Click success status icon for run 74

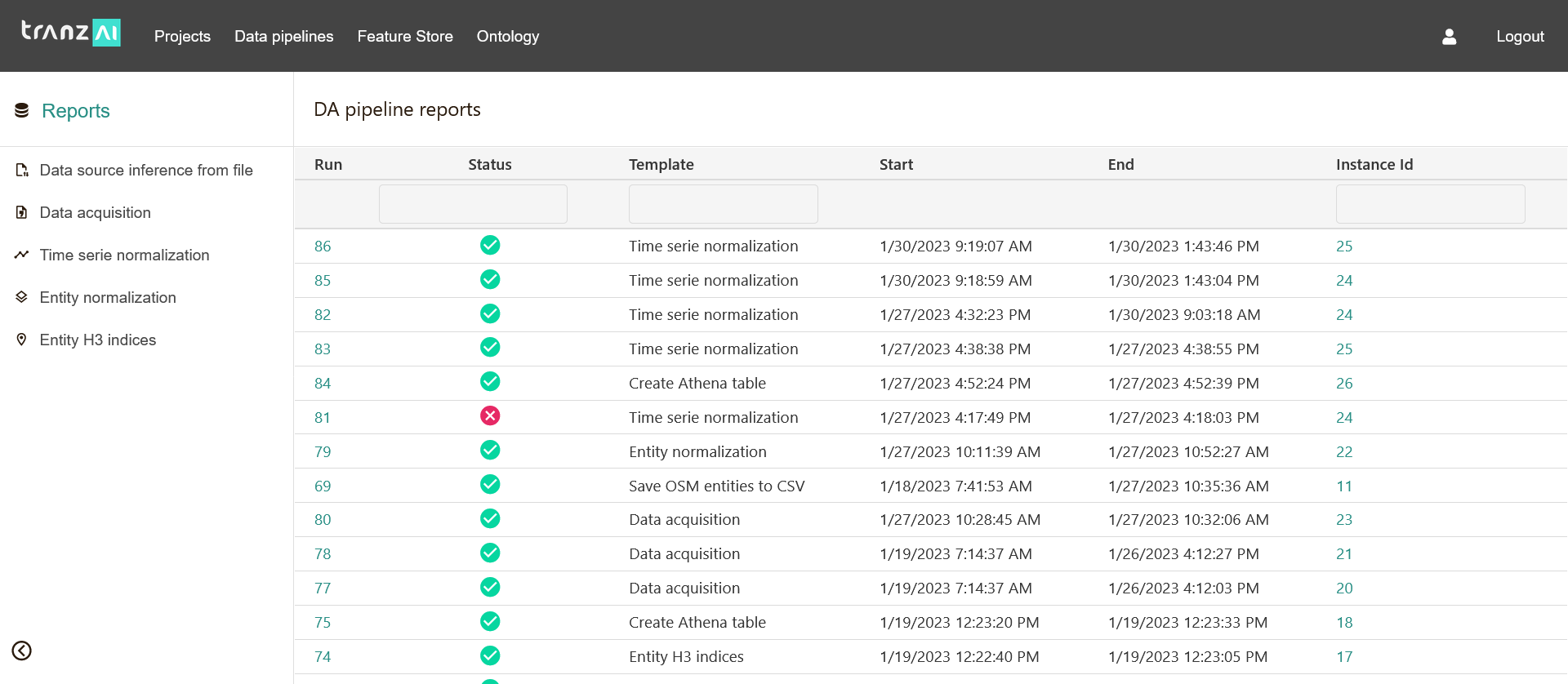(x=490, y=656)
